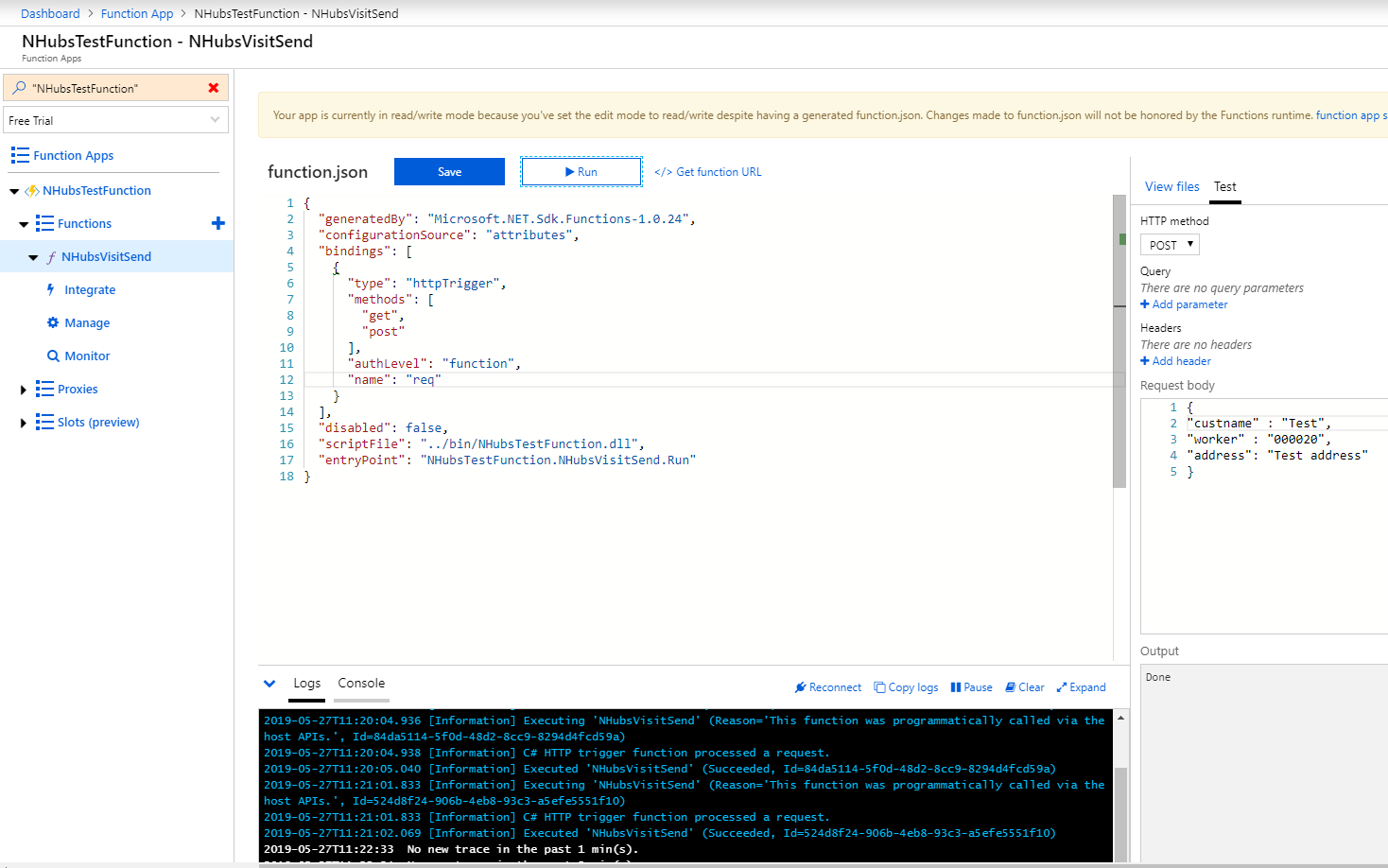Image resolution: width=1388 pixels, height=868 pixels.
Task: Open the Dashboard breadcrumb link
Action: point(50,13)
